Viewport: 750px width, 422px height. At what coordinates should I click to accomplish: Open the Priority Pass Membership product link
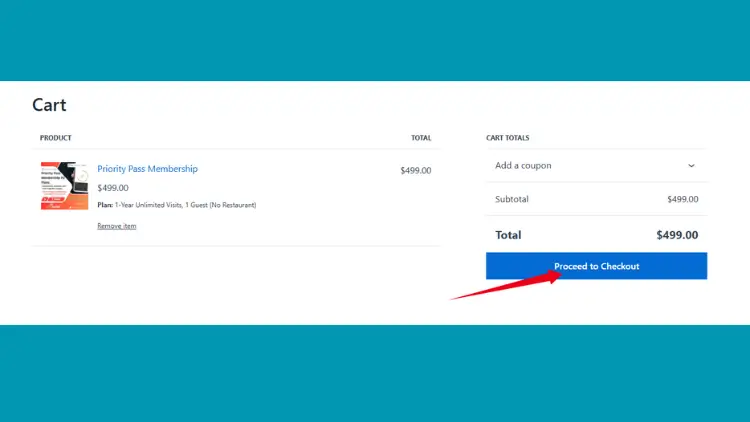[x=147, y=169]
